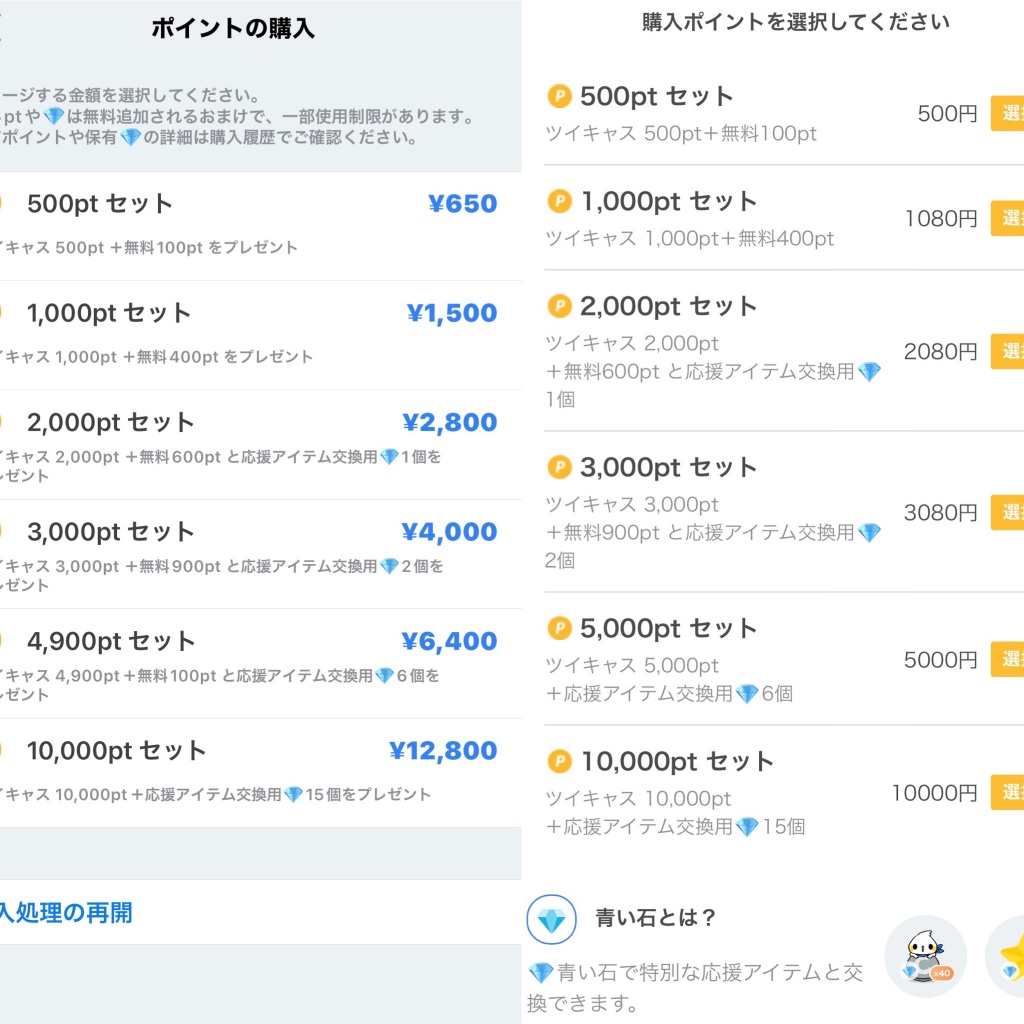Click 5,000pt セット title

[668, 628]
